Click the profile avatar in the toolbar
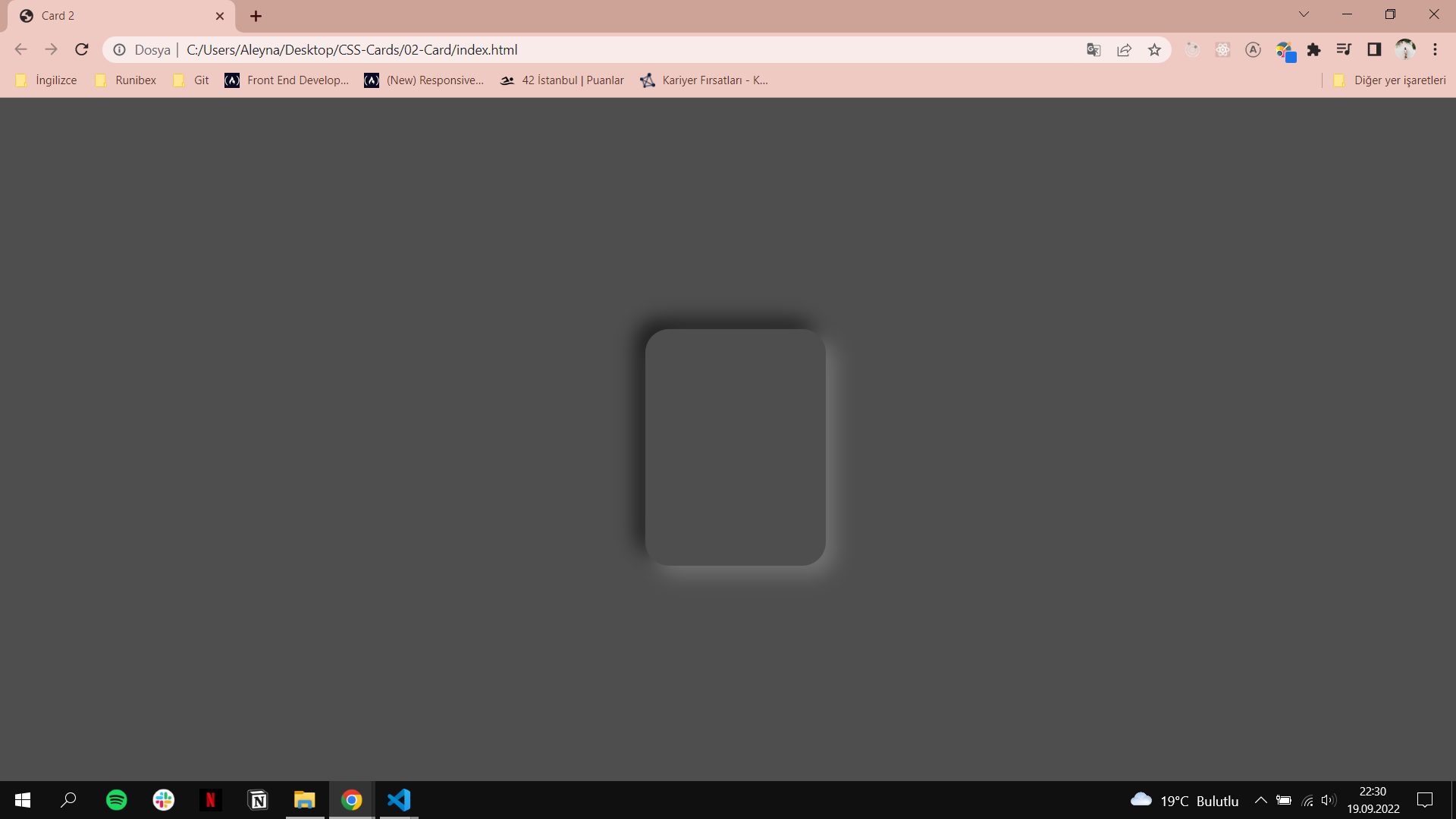This screenshot has width=1456, height=819. (1405, 49)
